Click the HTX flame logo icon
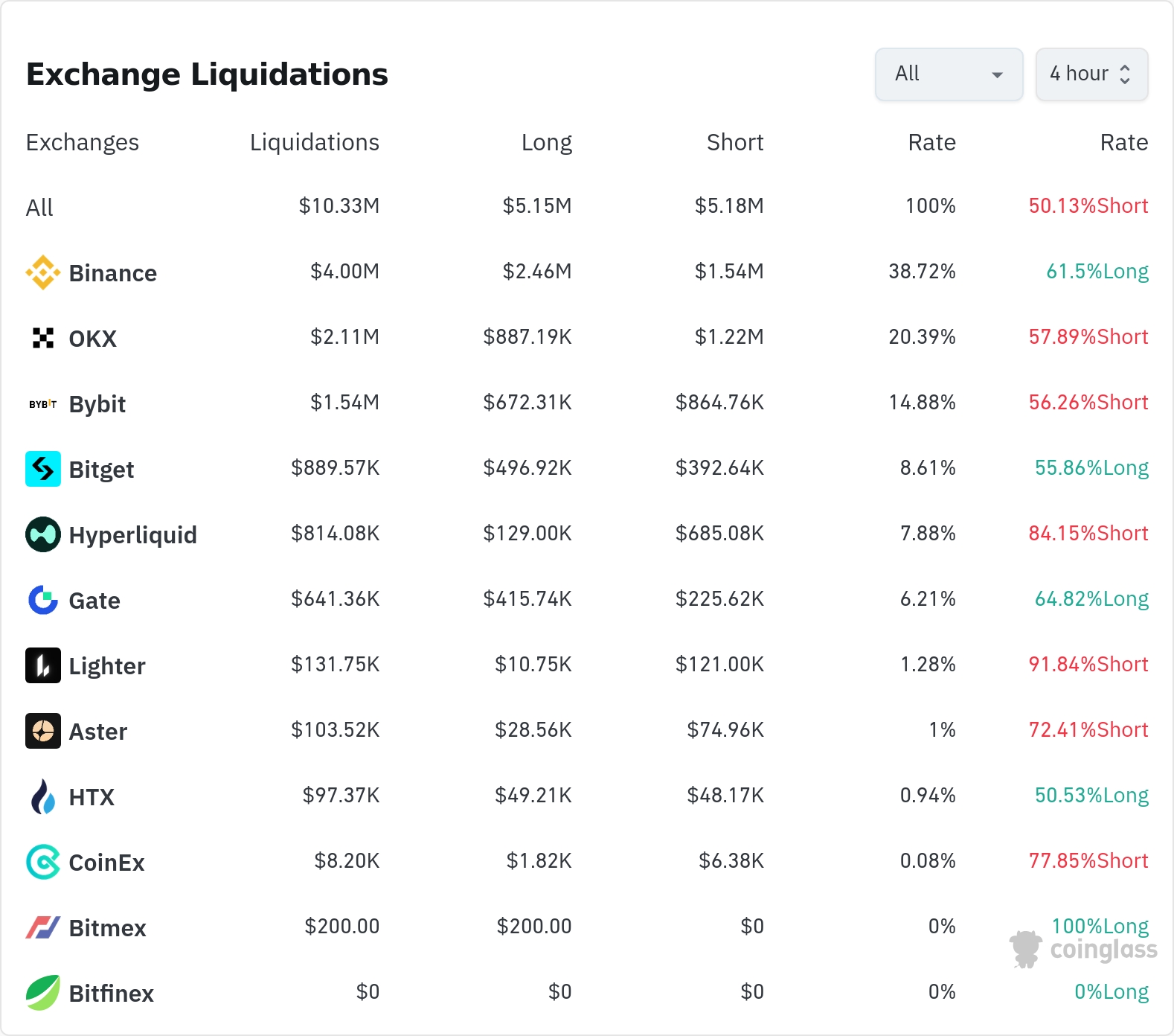The height and width of the screenshot is (1036, 1174). coord(43,796)
